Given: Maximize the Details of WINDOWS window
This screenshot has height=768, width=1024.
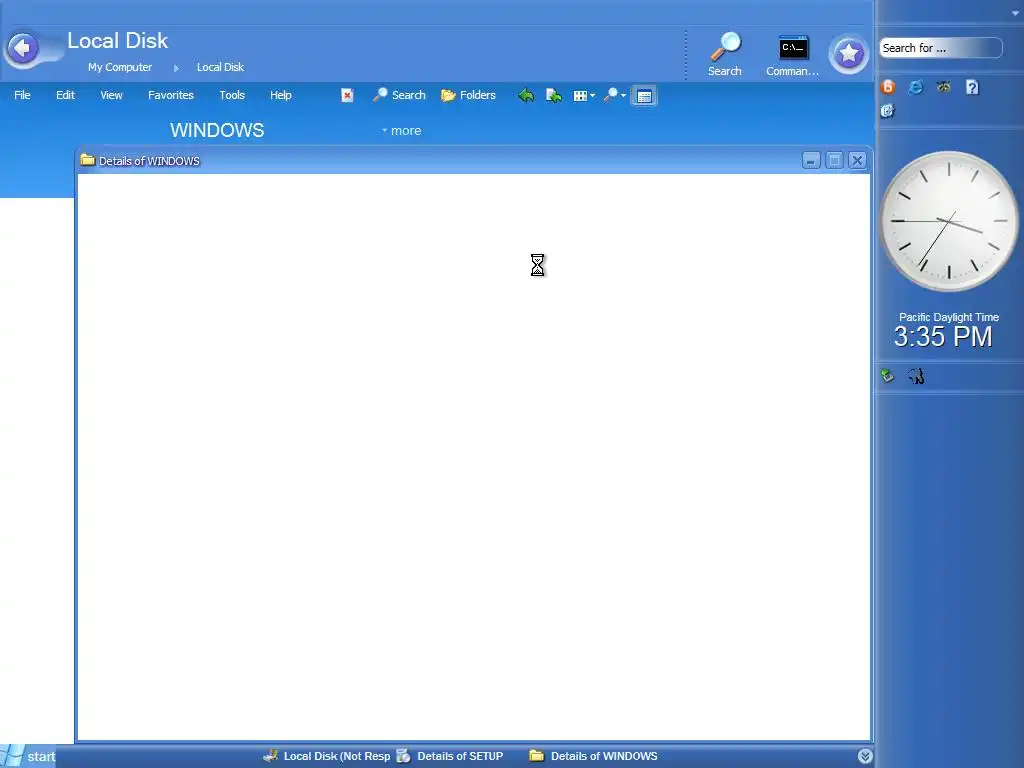Looking at the screenshot, I should 835,161.
